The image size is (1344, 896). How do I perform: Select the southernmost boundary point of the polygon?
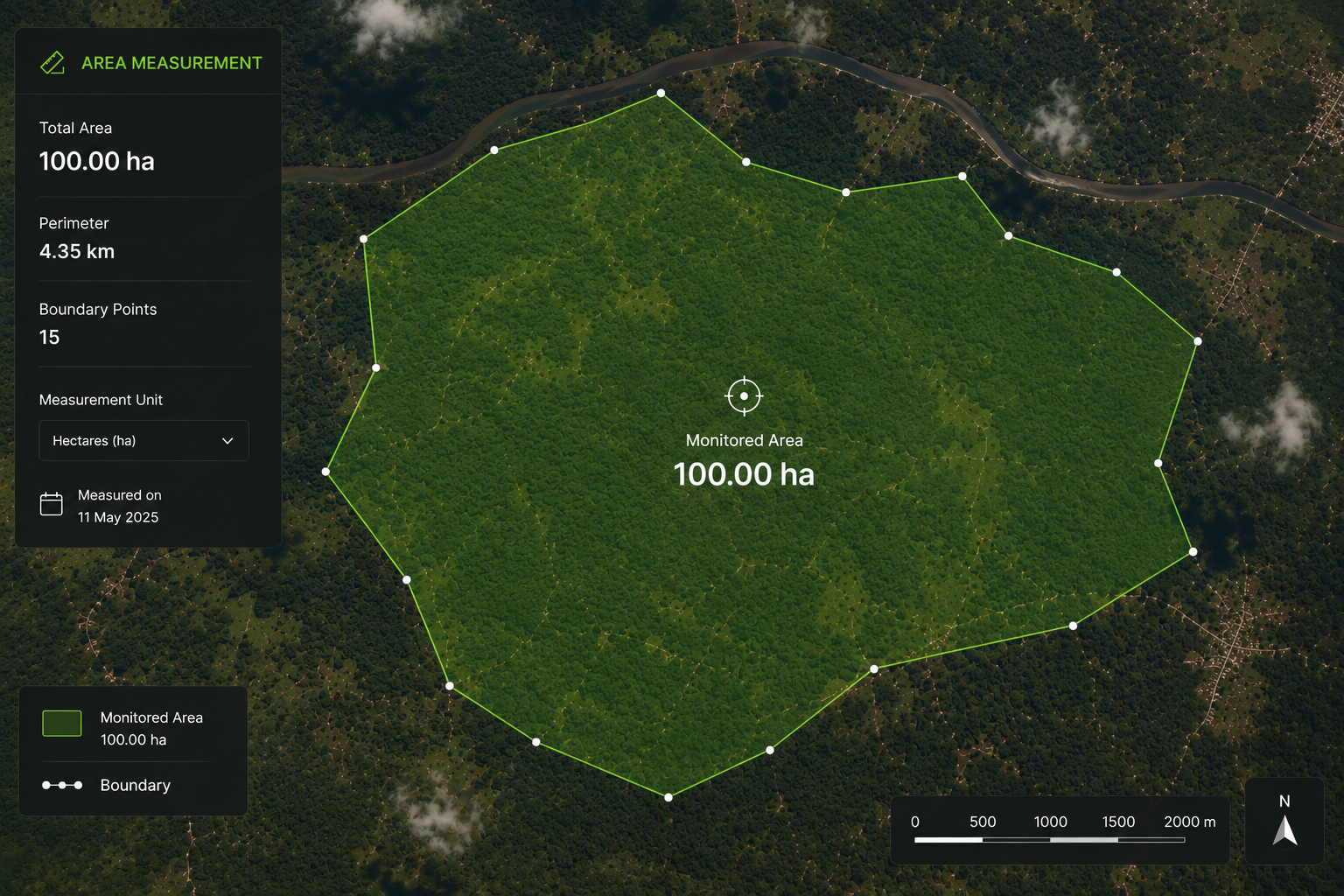(668, 797)
